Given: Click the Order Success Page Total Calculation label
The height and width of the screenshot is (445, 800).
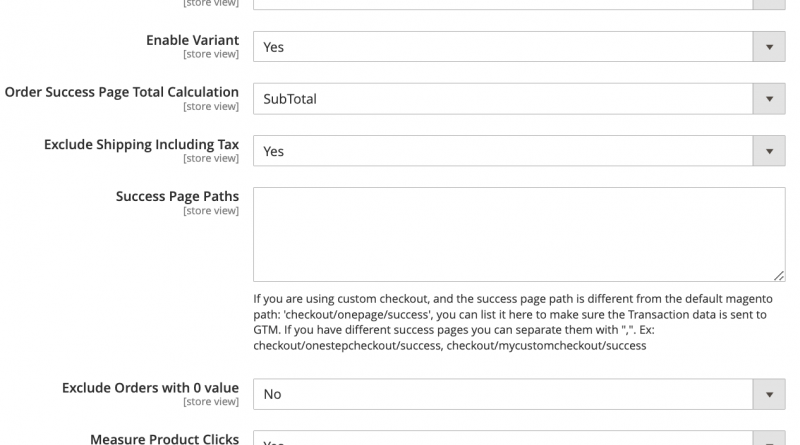Looking at the screenshot, I should click(122, 92).
